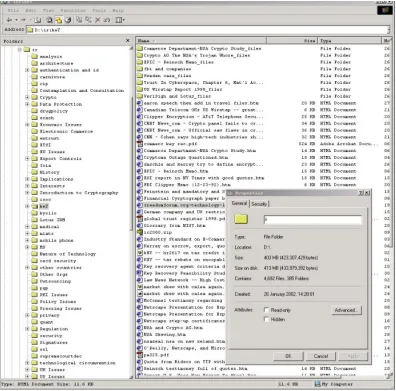The height and width of the screenshot is (391, 396).
Task: Open the Back button history dropdown arrow
Action: [x=16, y=20]
